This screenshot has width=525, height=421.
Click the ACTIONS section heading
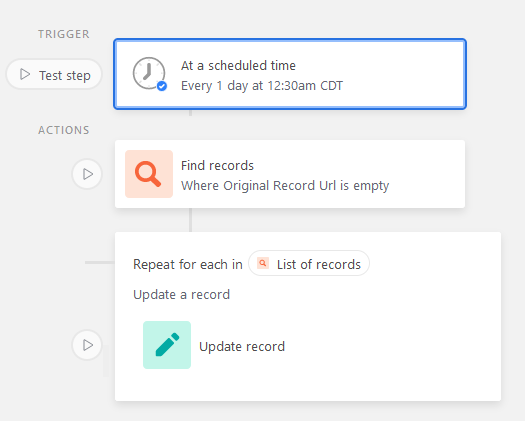click(x=64, y=130)
